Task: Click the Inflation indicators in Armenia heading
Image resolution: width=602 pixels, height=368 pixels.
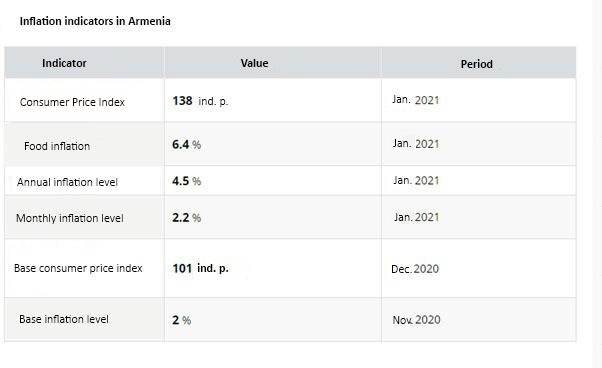Action: (95, 21)
